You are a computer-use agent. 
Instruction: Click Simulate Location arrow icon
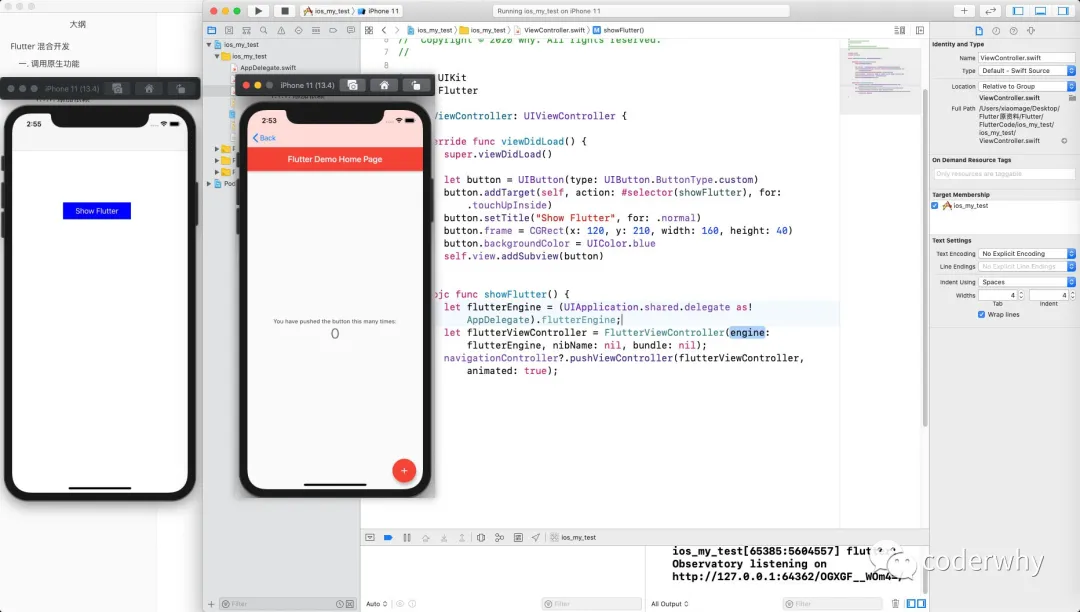pos(535,538)
